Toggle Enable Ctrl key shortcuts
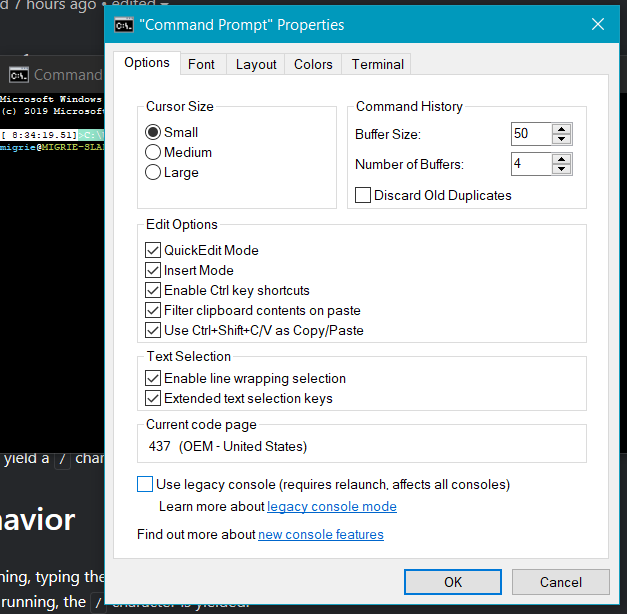627x614 pixels. click(x=153, y=290)
